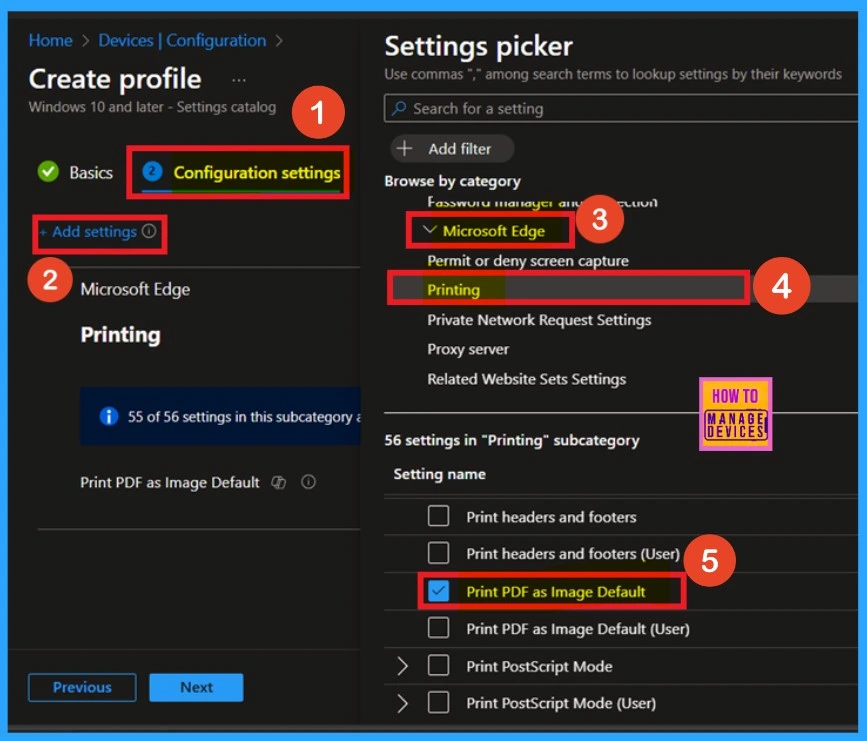
Task: Select Private Network Request Settings category
Action: 539,320
